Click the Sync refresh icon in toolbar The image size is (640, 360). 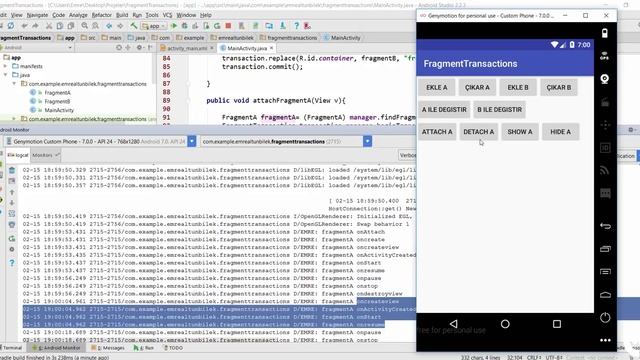(11, 26)
